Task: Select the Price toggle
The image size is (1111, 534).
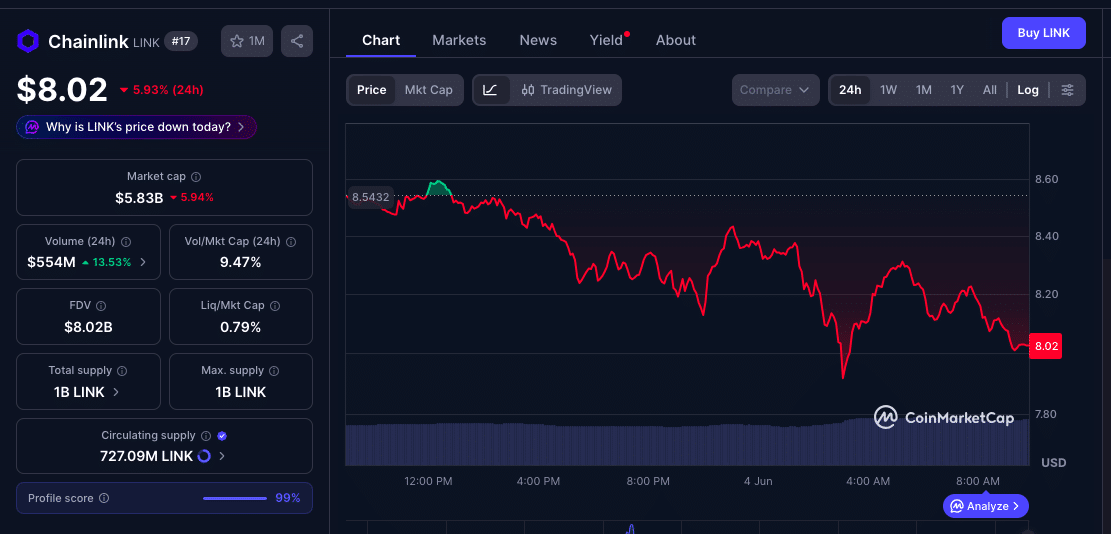Action: 371,90
